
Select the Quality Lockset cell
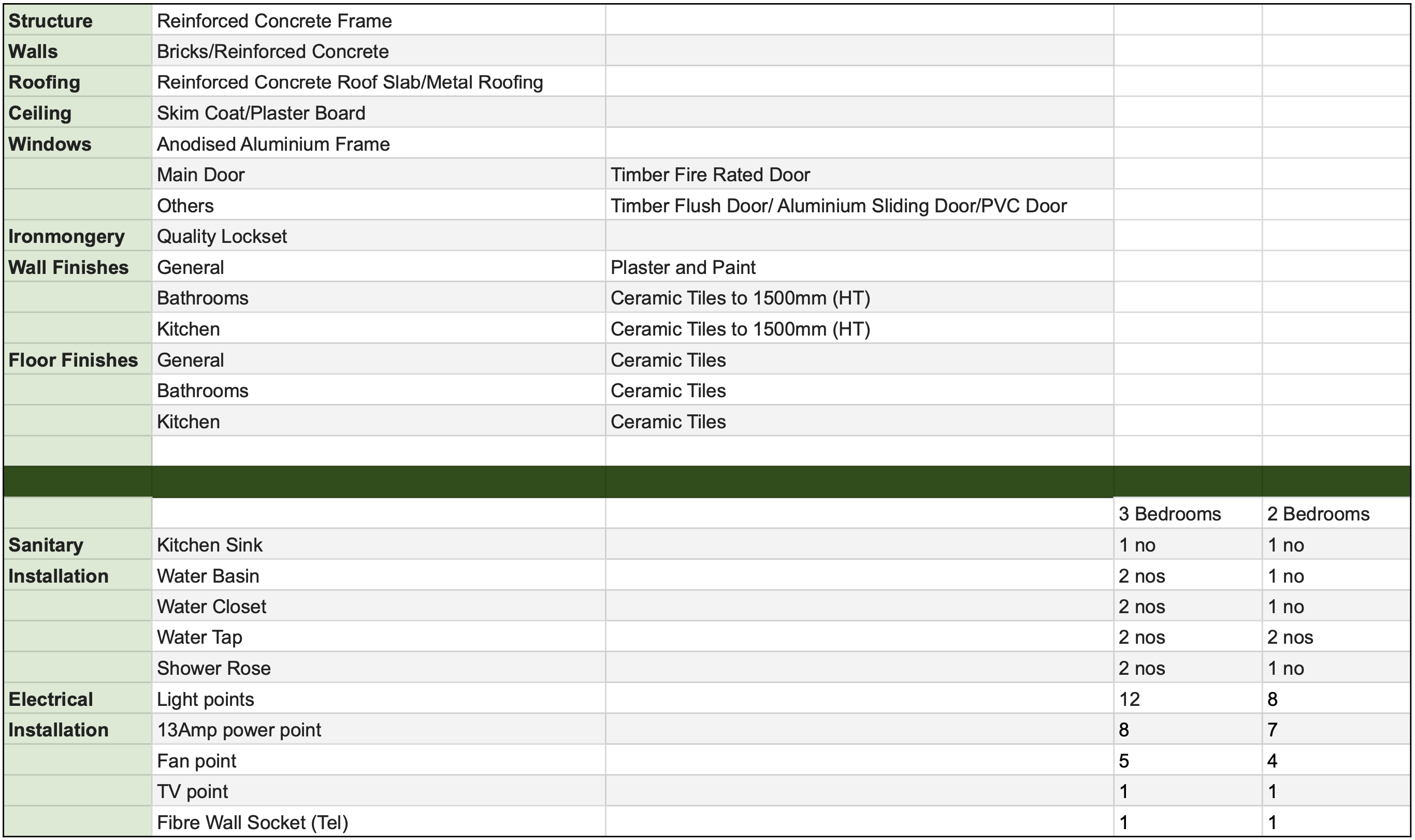tap(221, 237)
